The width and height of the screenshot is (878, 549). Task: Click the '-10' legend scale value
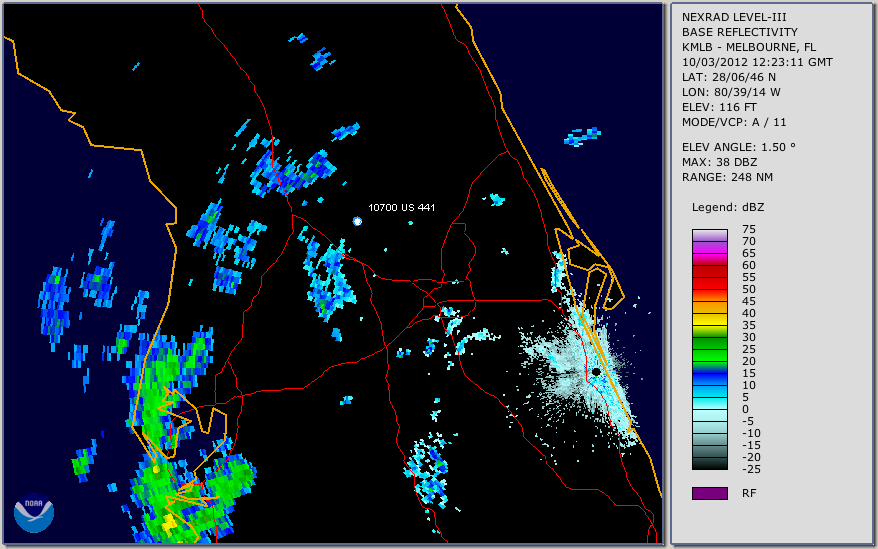pyautogui.click(x=751, y=433)
